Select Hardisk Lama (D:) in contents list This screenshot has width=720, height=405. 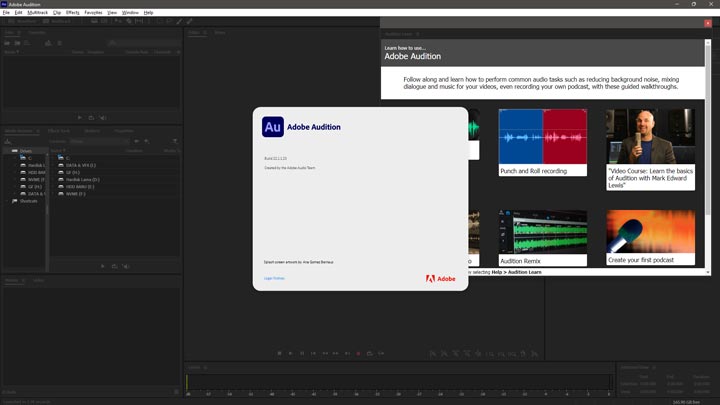tap(83, 180)
